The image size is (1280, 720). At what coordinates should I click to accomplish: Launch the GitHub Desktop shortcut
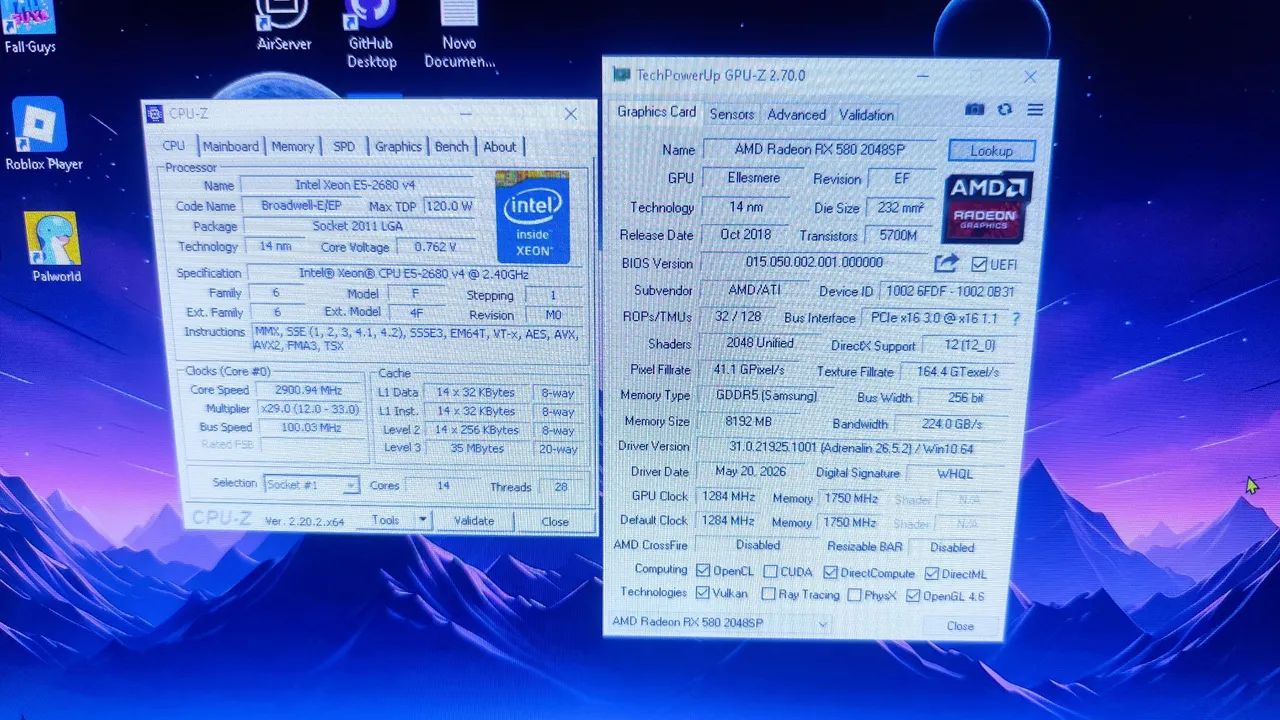(x=371, y=33)
